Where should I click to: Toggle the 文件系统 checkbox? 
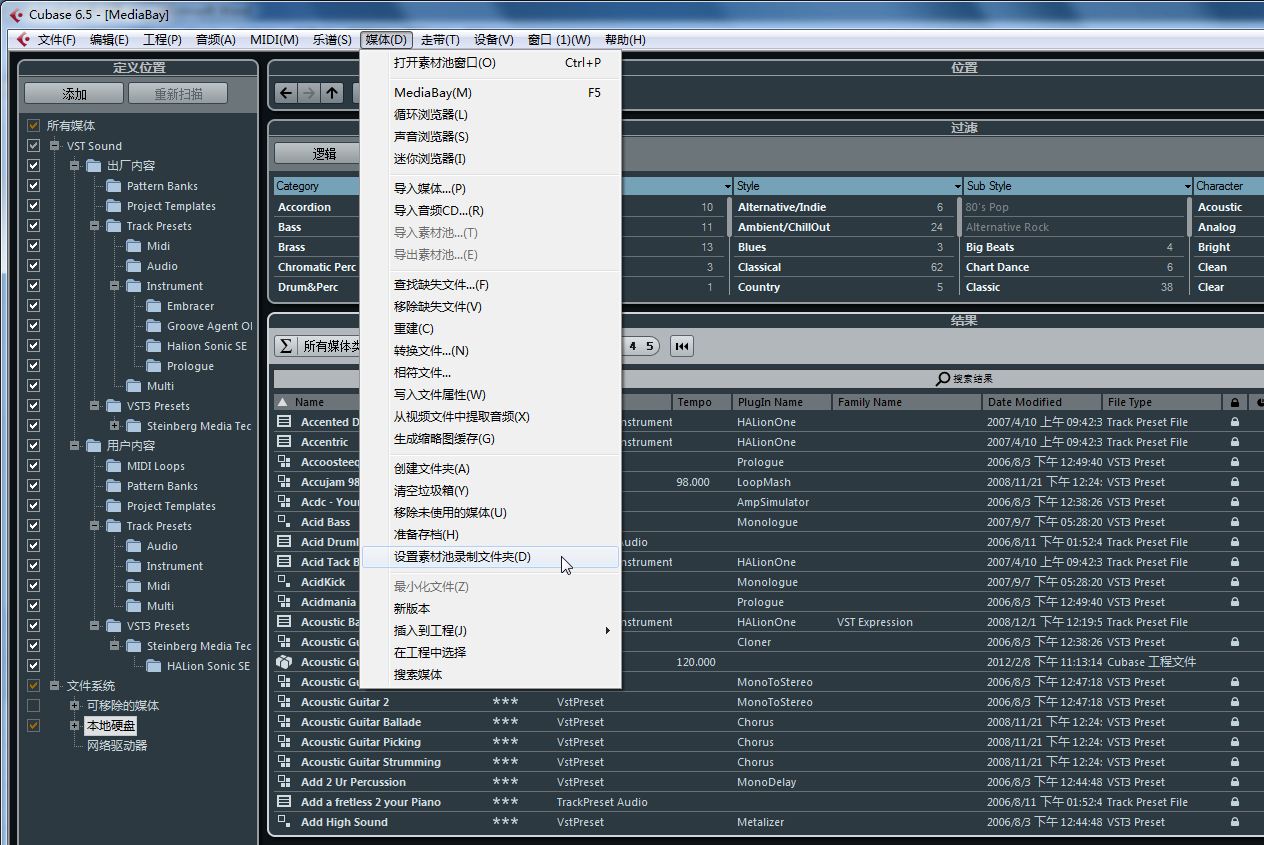point(34,686)
